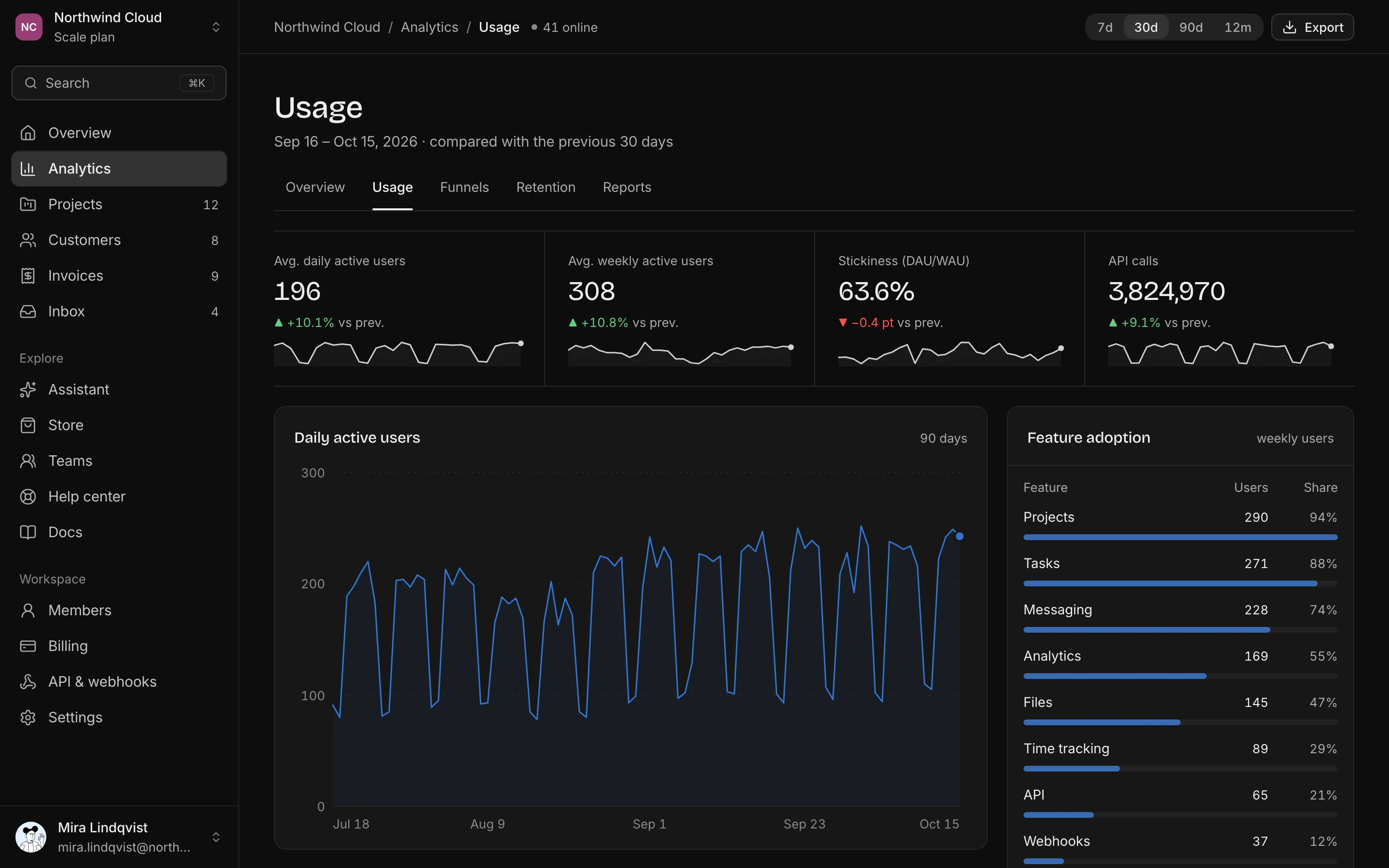This screenshot has width=1389, height=868.
Task: Select the 30d time range
Action: tap(1145, 27)
